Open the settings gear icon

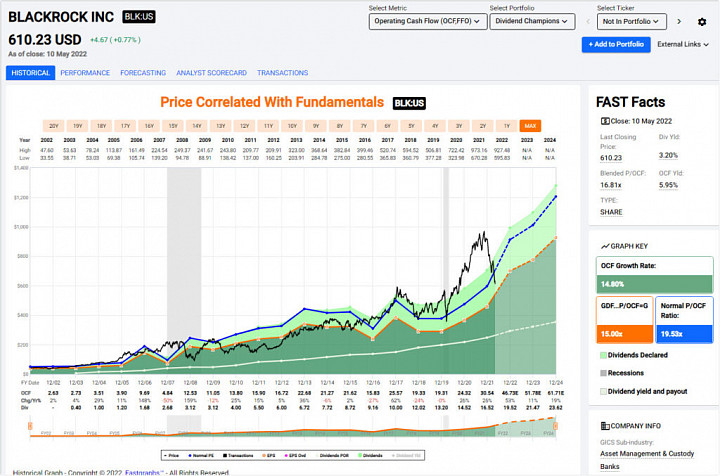(702, 22)
